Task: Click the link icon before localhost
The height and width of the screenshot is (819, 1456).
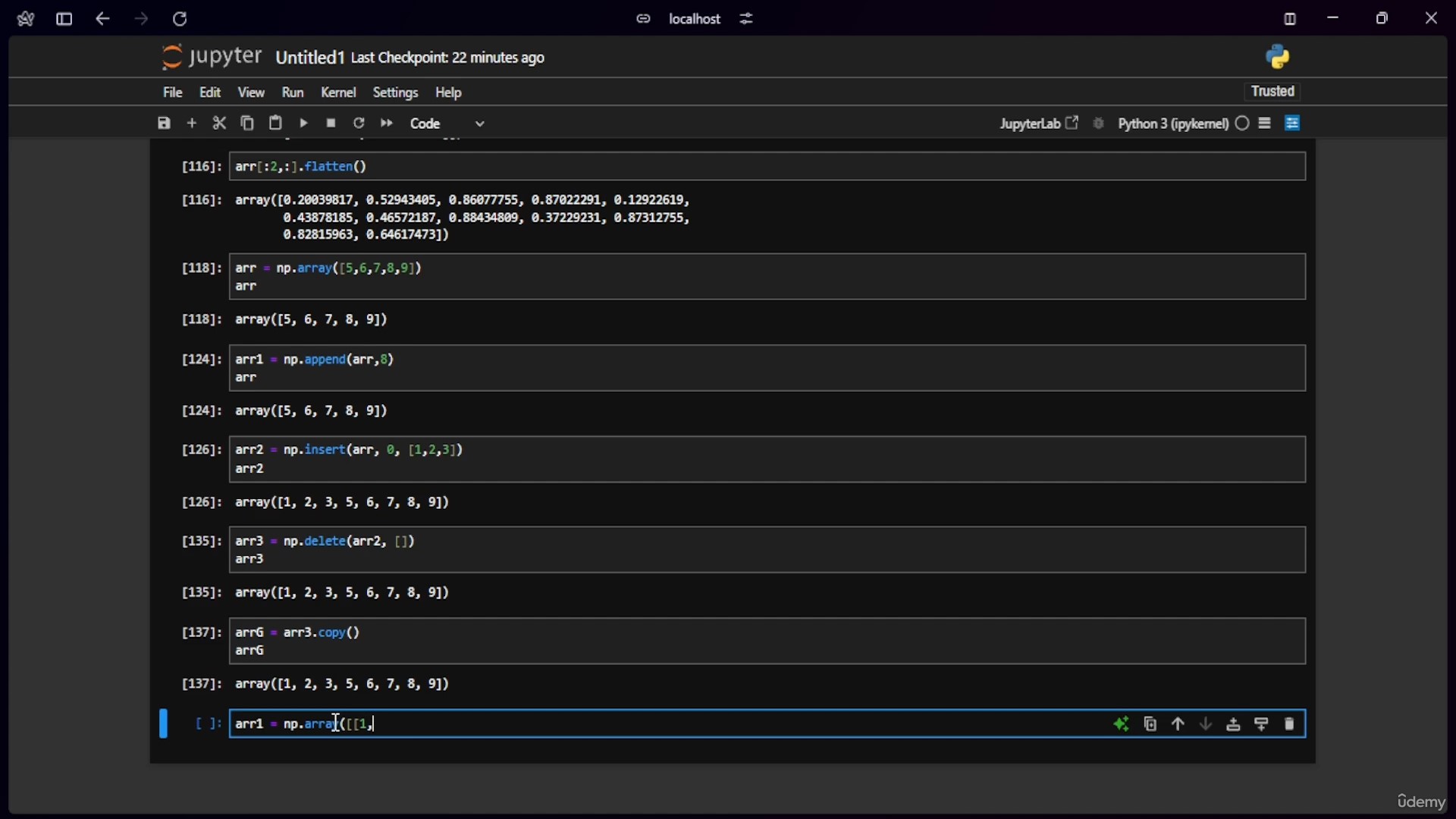Action: pyautogui.click(x=643, y=19)
